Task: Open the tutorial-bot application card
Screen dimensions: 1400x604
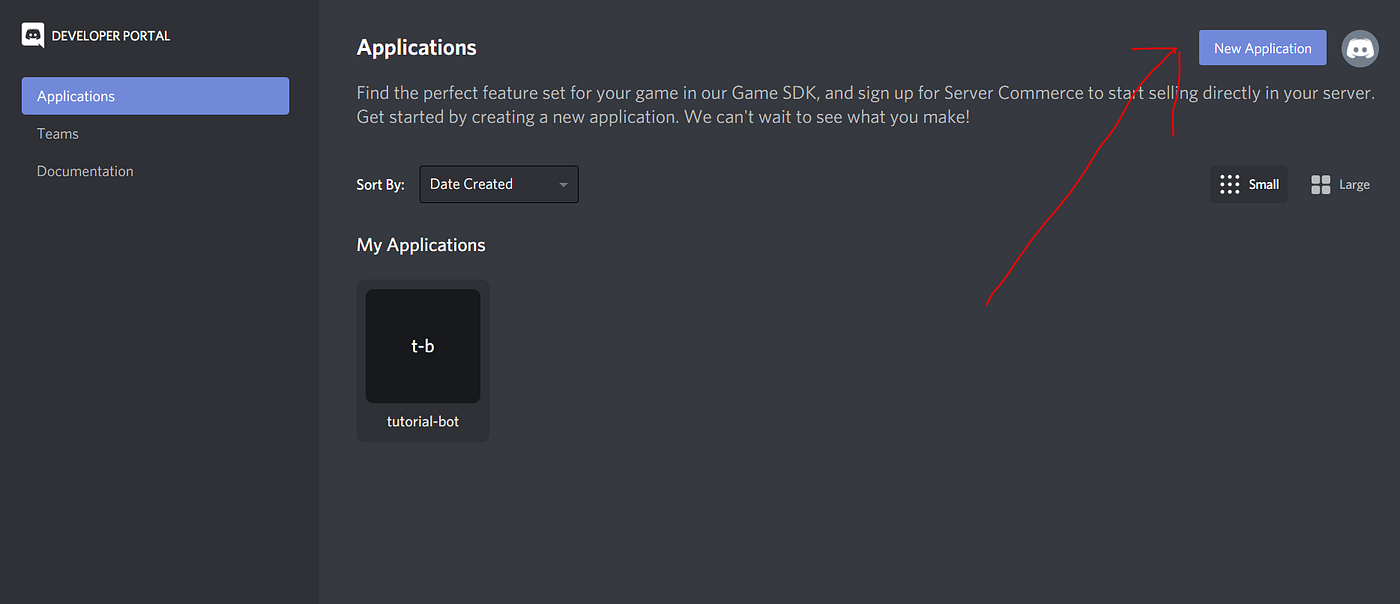Action: [x=422, y=360]
